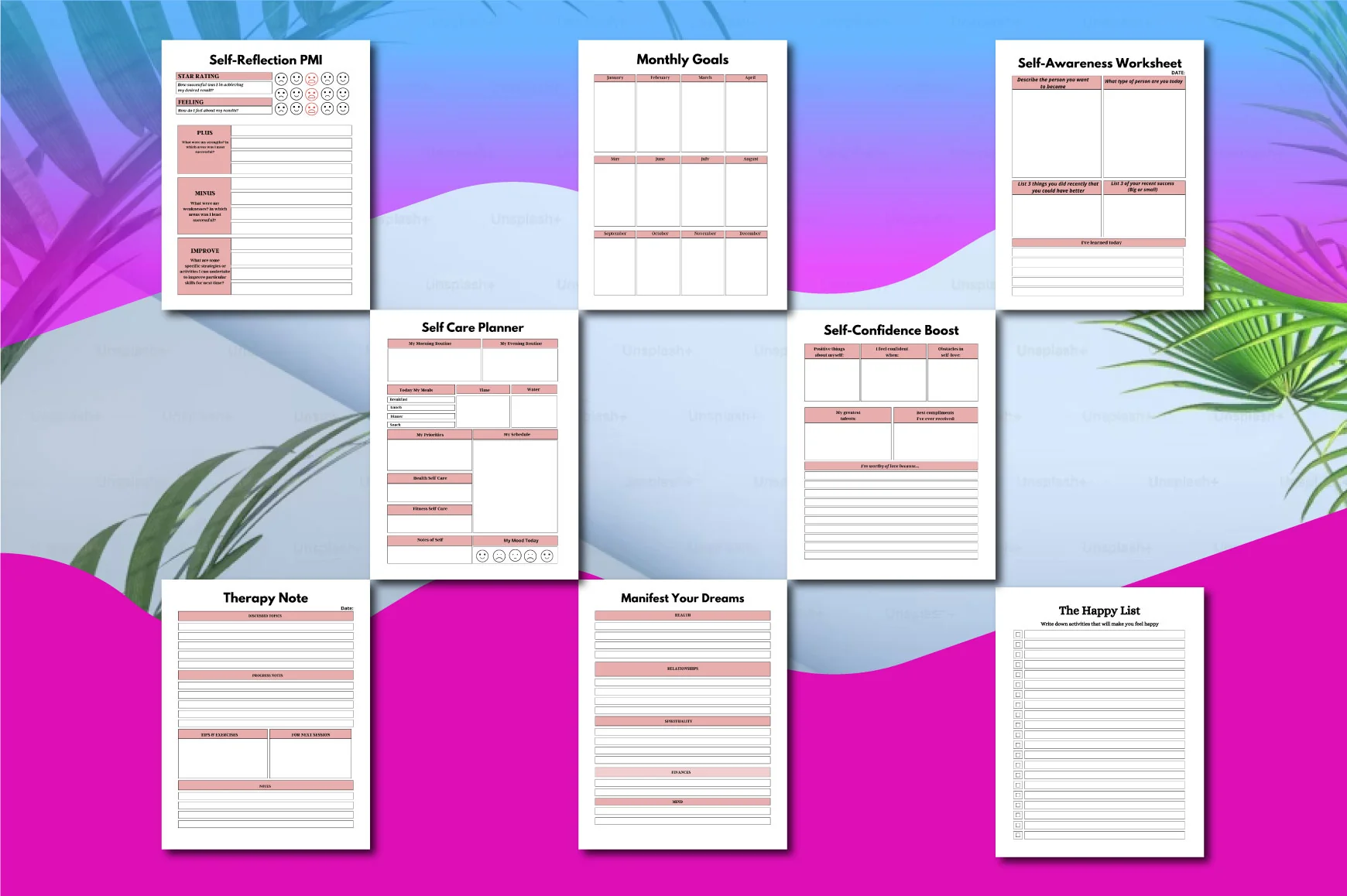The width and height of the screenshot is (1347, 896).
Task: Click the HEALTH header in Manifest Your Dreams
Action: coord(682,615)
